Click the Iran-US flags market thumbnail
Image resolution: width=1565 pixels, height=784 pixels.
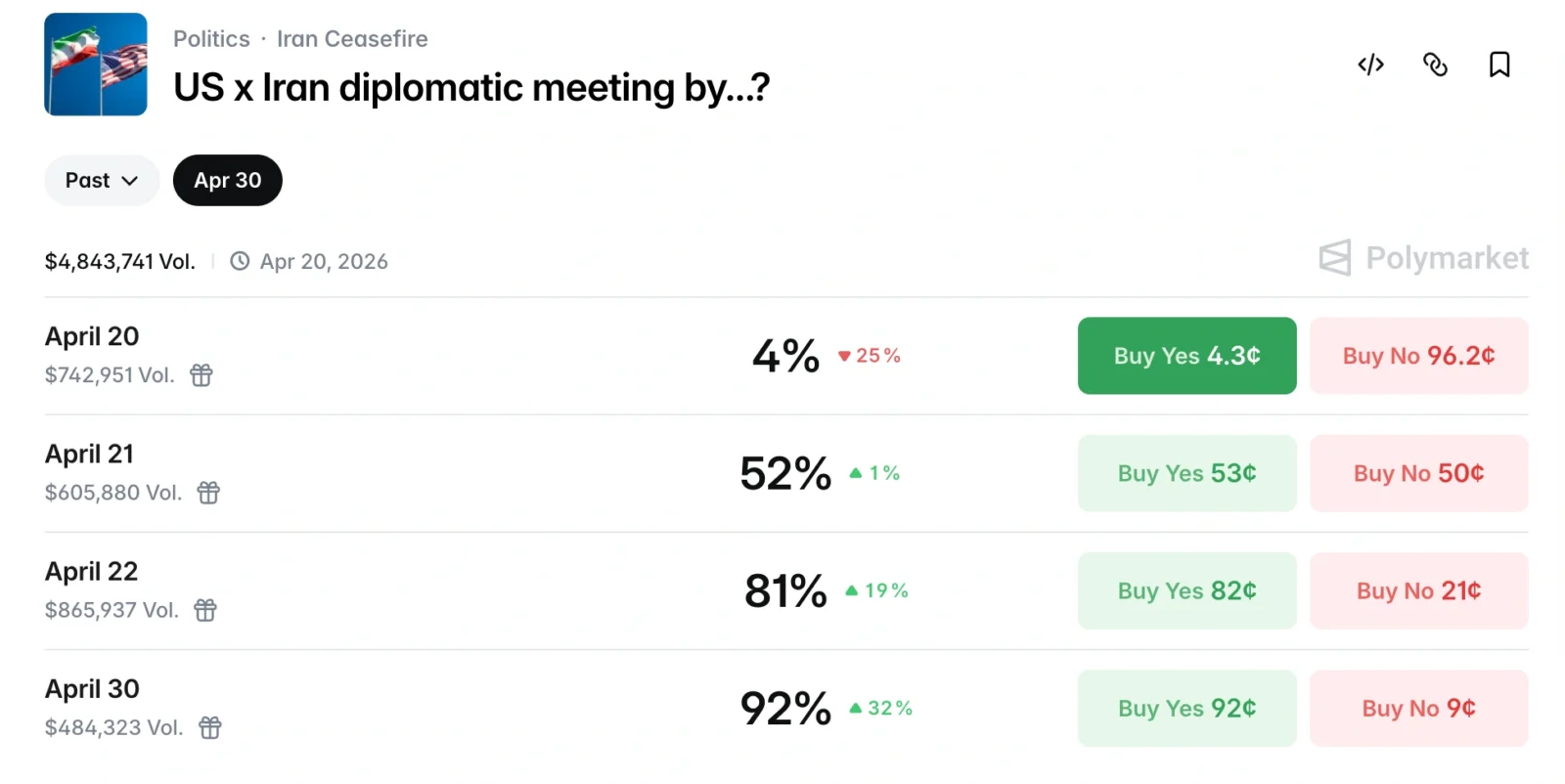95,64
